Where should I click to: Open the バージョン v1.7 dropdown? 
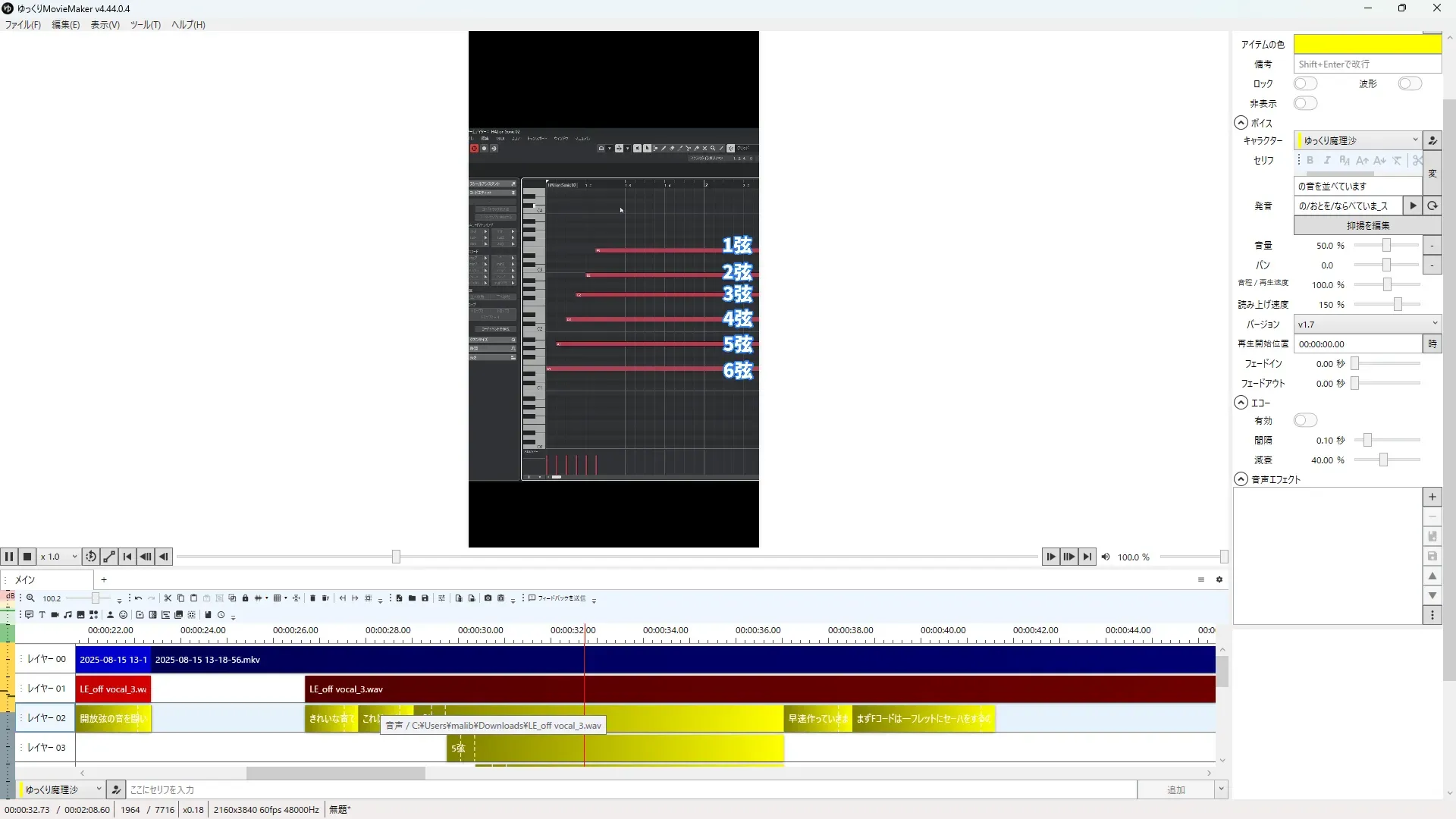[1367, 324]
